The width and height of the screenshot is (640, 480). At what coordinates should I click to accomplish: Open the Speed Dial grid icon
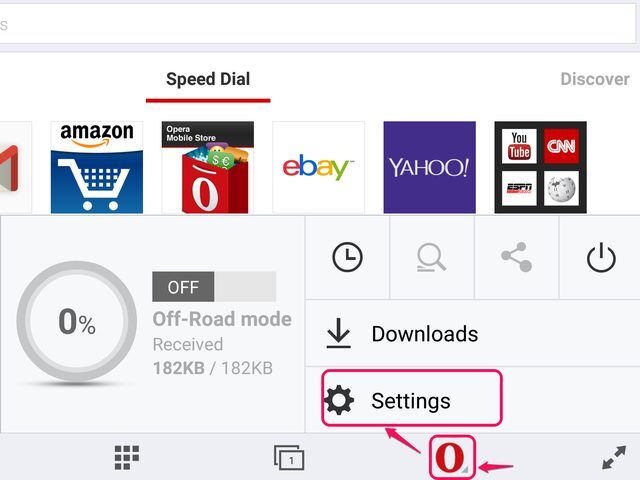click(x=126, y=458)
